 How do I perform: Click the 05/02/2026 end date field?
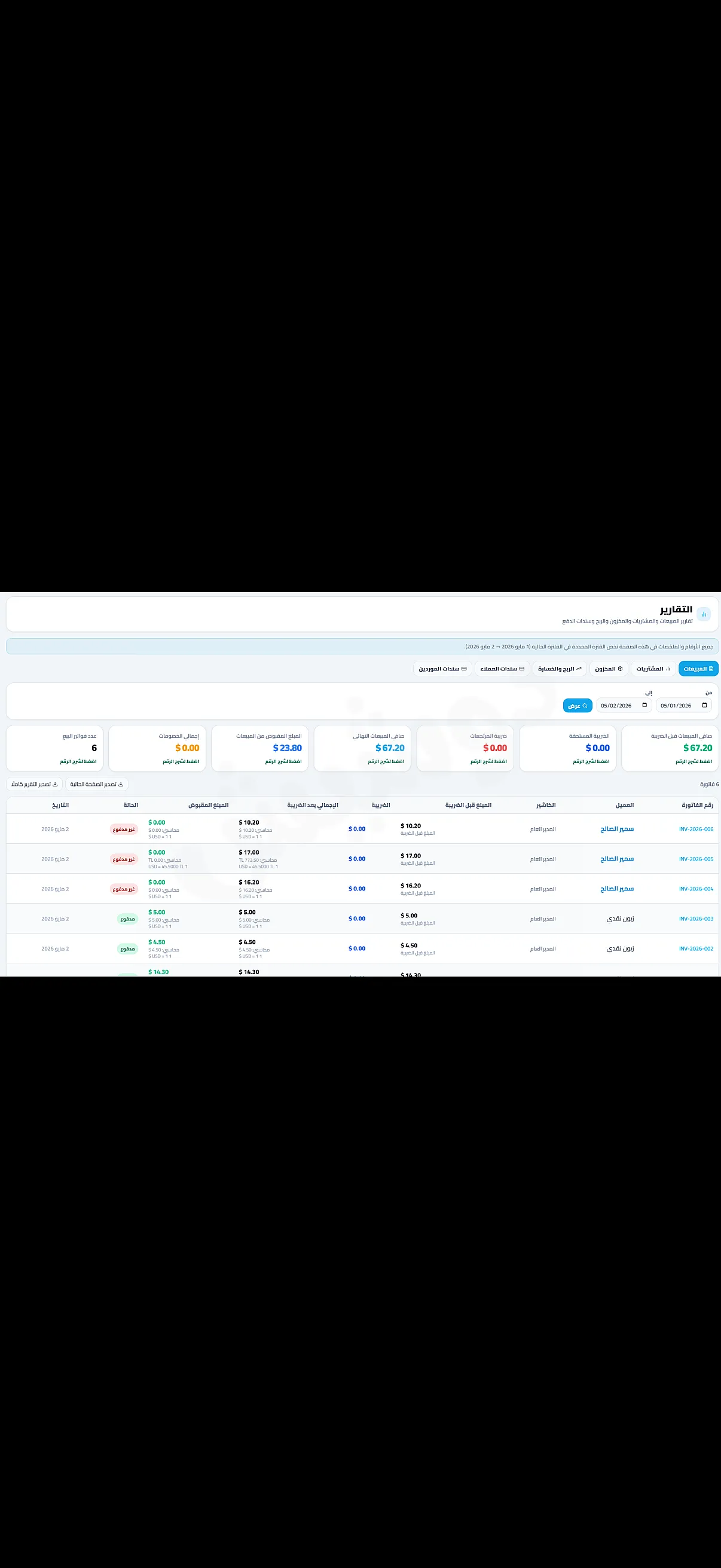(624, 706)
